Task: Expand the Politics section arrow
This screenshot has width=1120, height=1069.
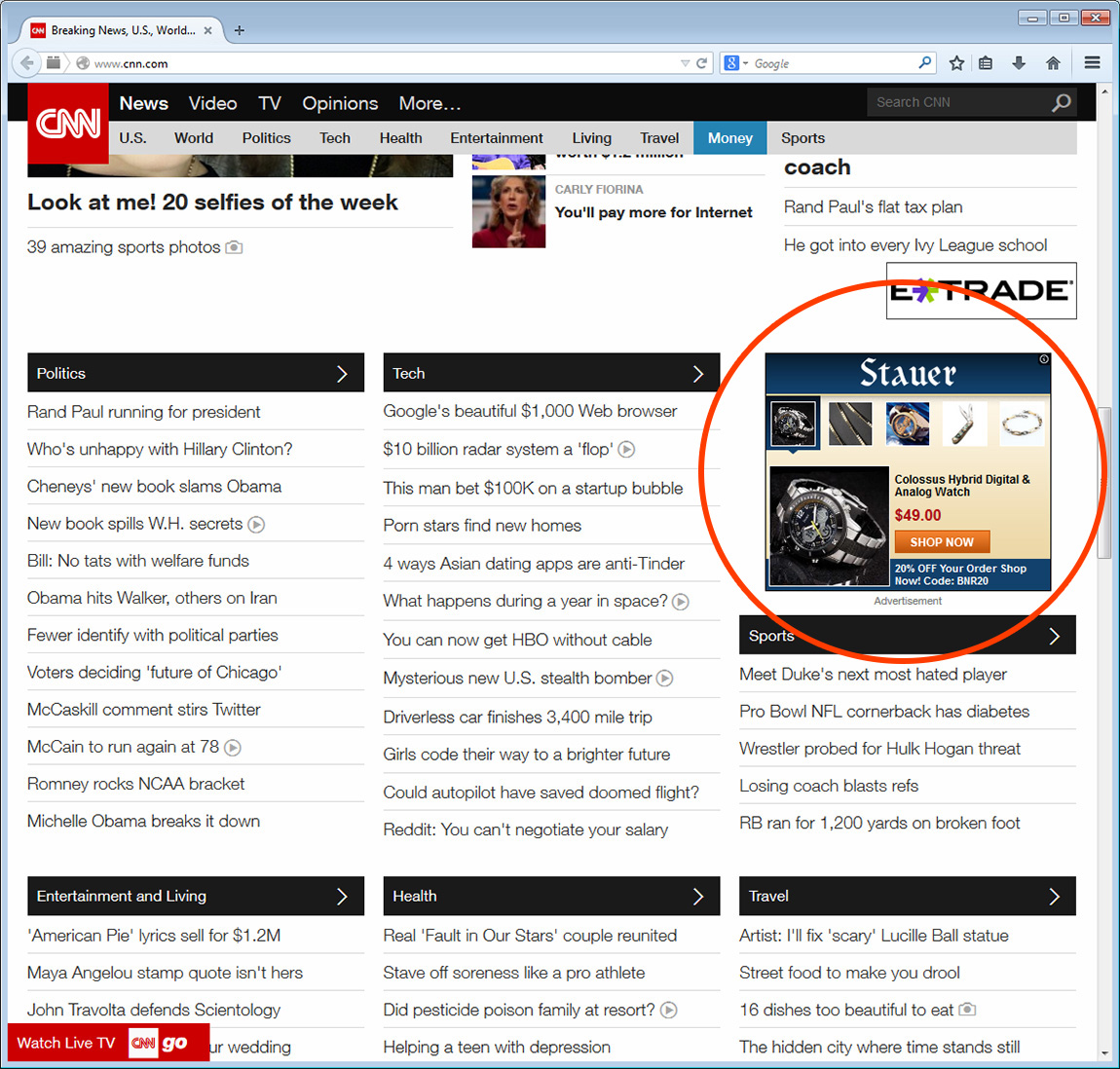Action: tap(342, 374)
